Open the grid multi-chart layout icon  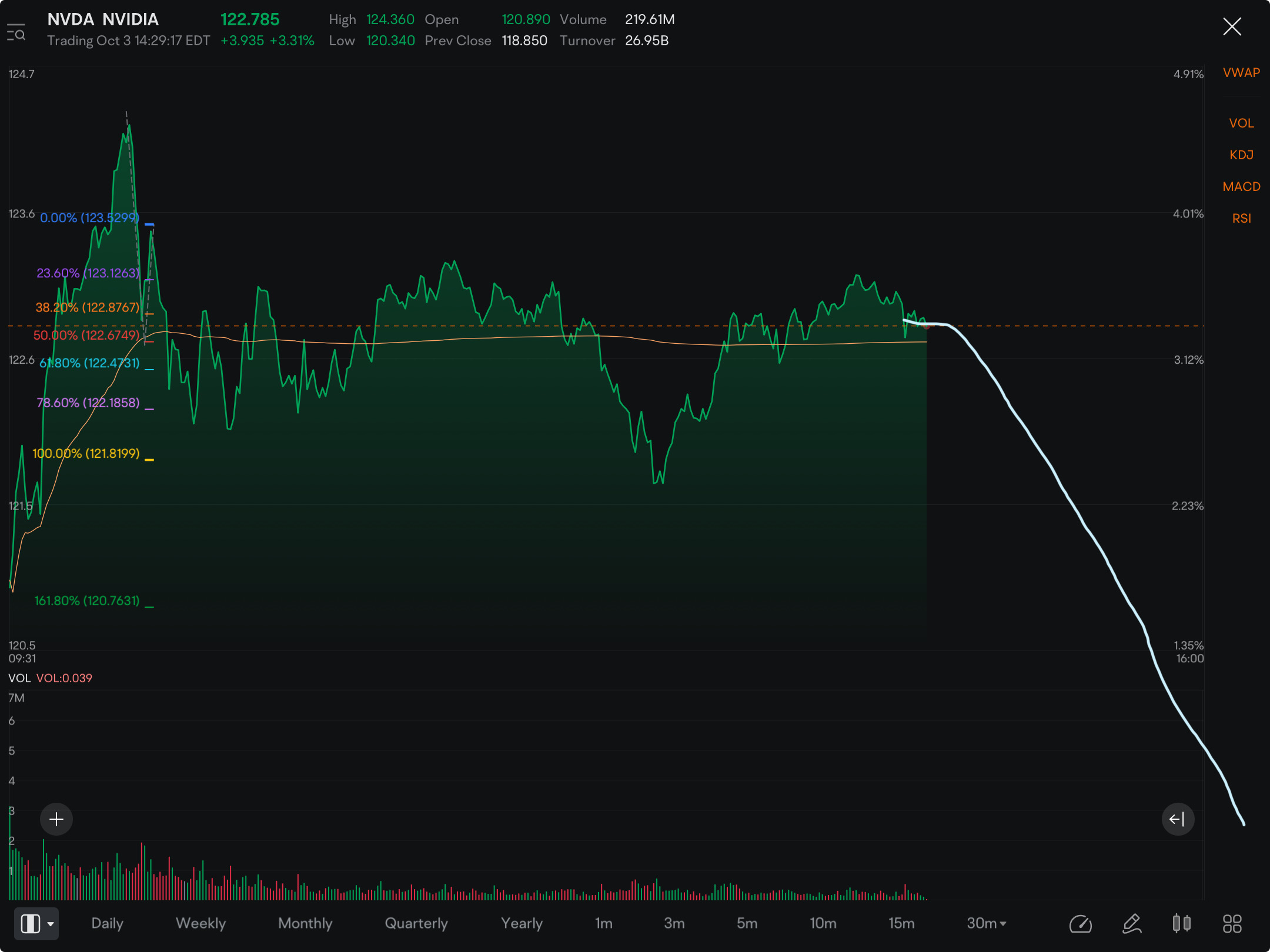1232,924
